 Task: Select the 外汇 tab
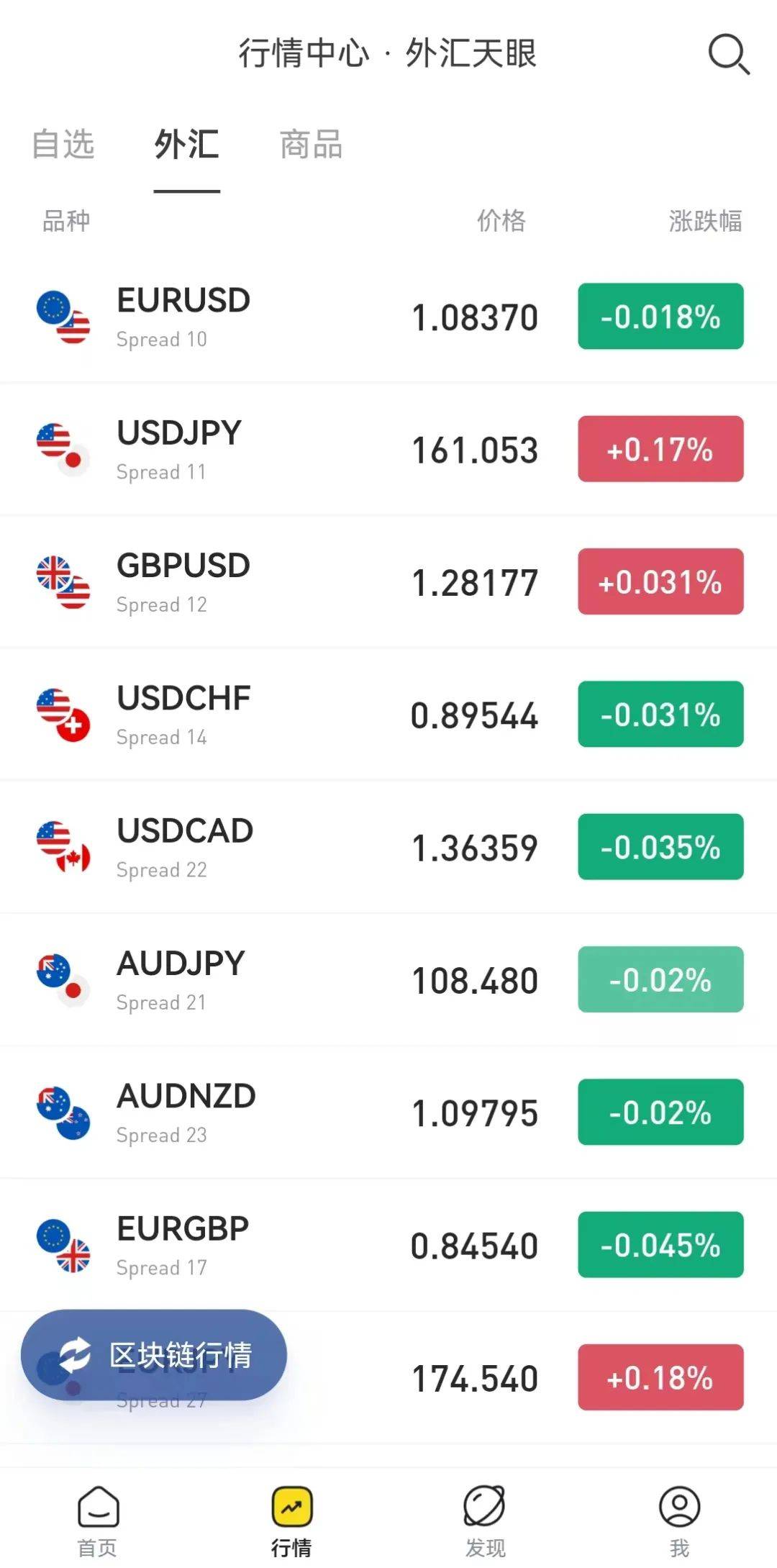[x=186, y=144]
